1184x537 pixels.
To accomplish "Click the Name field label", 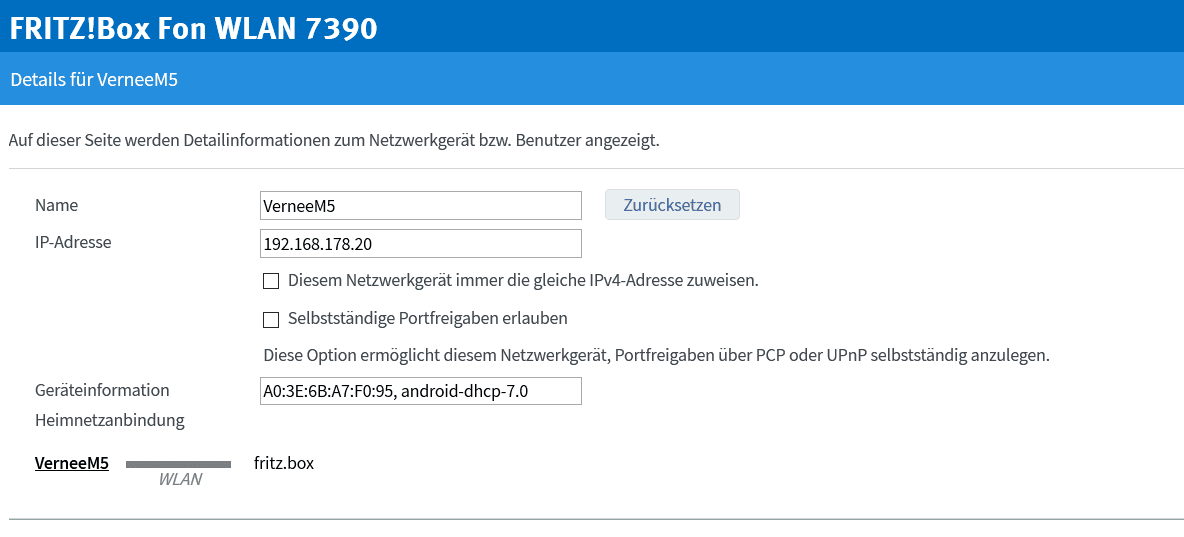I will [57, 205].
